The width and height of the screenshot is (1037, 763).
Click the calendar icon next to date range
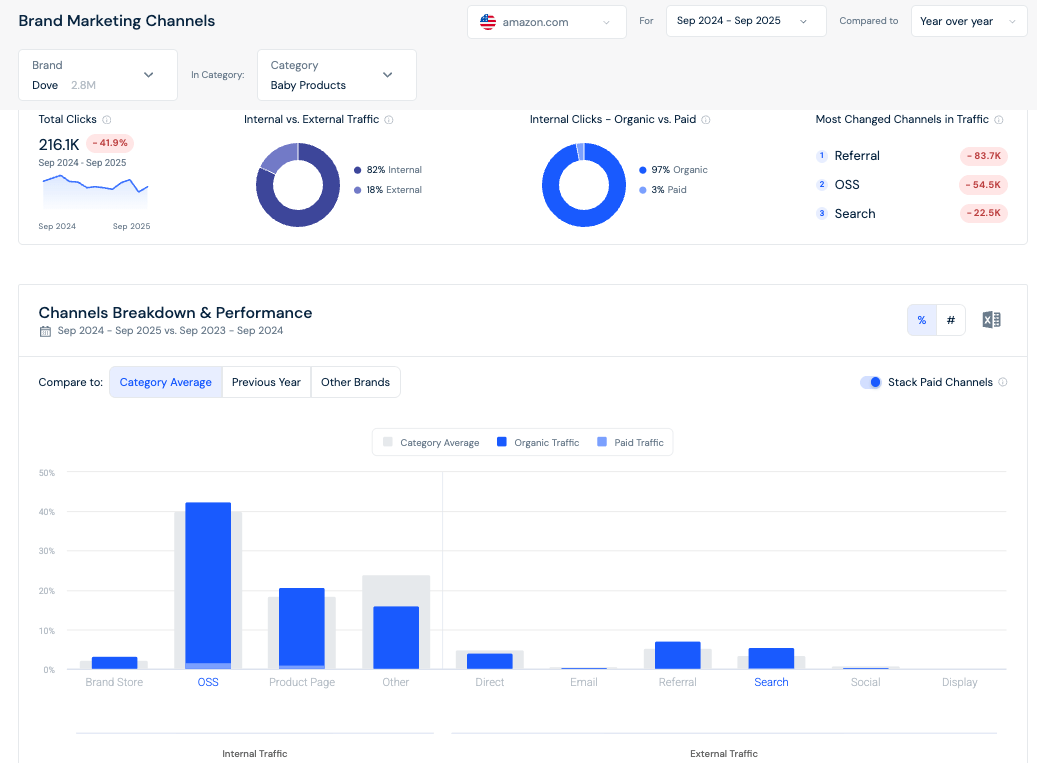click(x=45, y=330)
